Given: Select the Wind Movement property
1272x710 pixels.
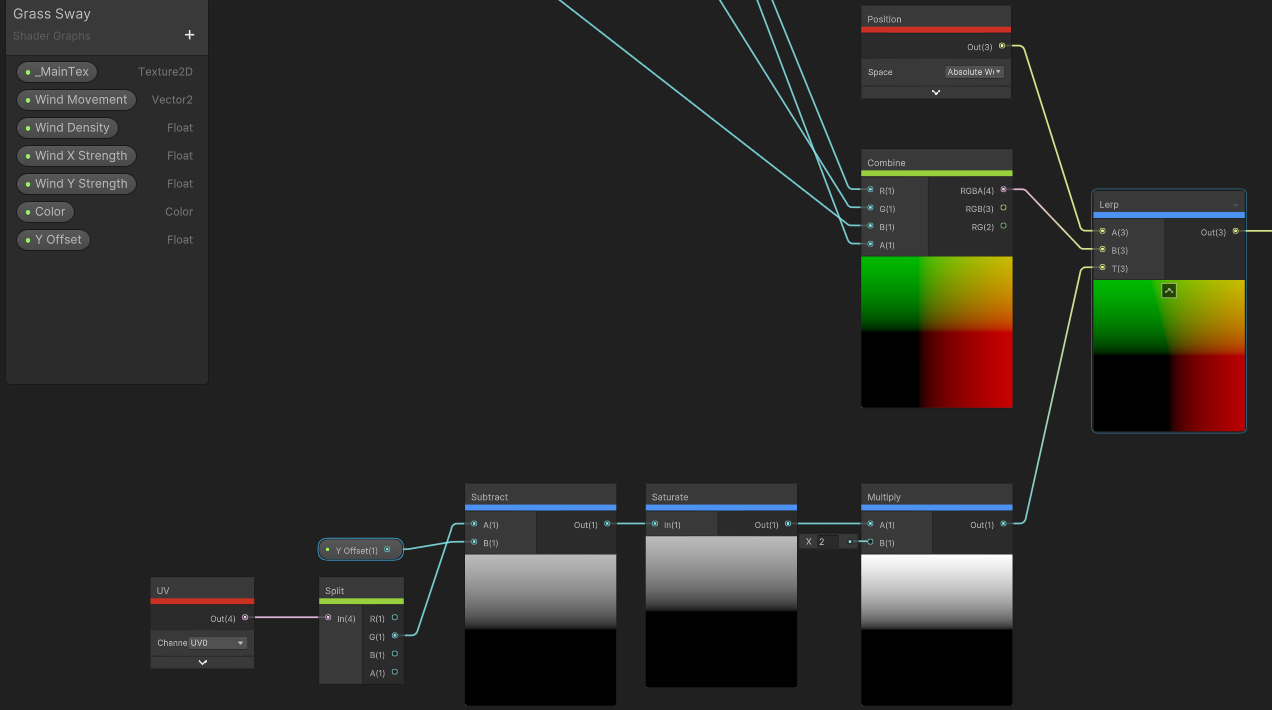Looking at the screenshot, I should tap(77, 100).
